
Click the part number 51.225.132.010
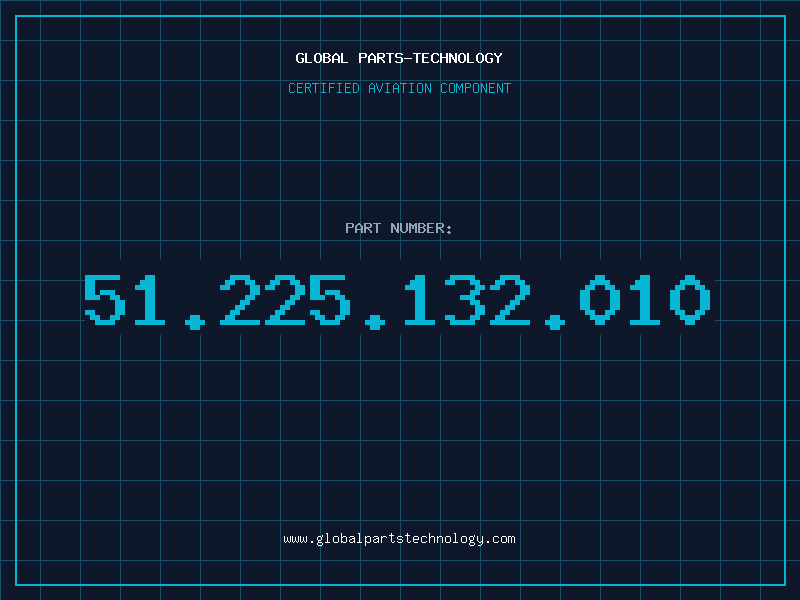click(397, 302)
